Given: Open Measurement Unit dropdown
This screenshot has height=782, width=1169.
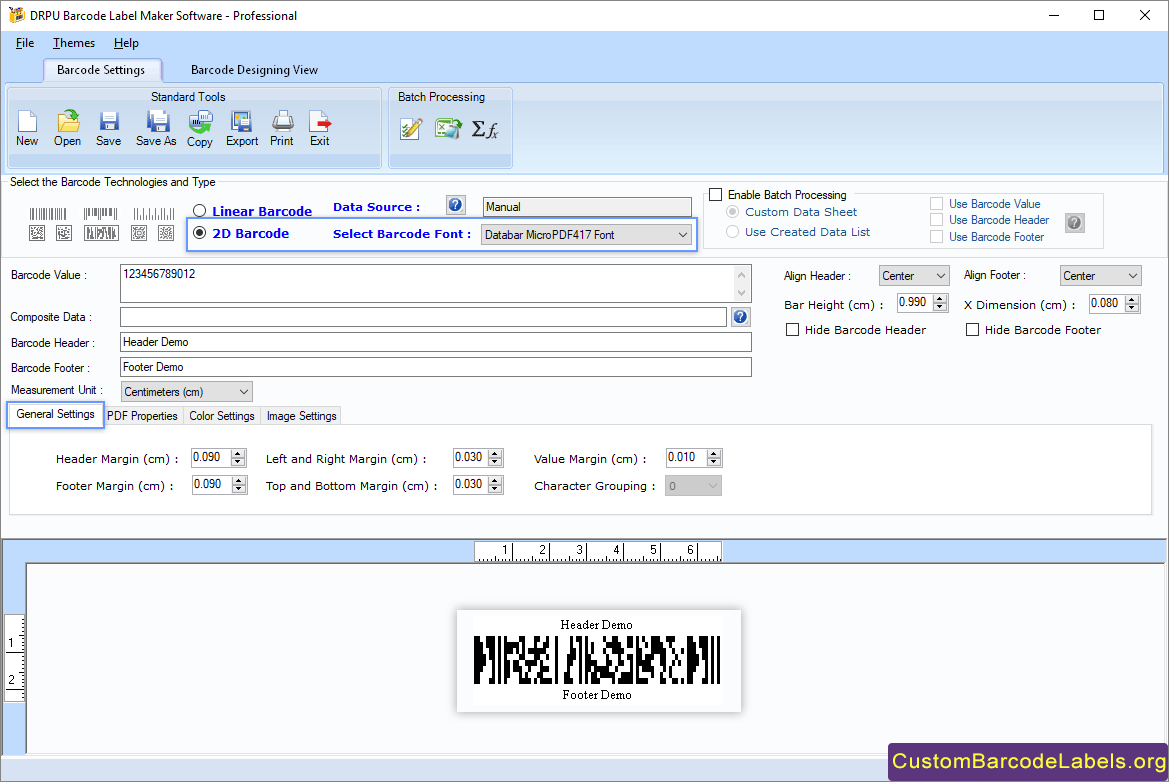Looking at the screenshot, I should click(186, 391).
